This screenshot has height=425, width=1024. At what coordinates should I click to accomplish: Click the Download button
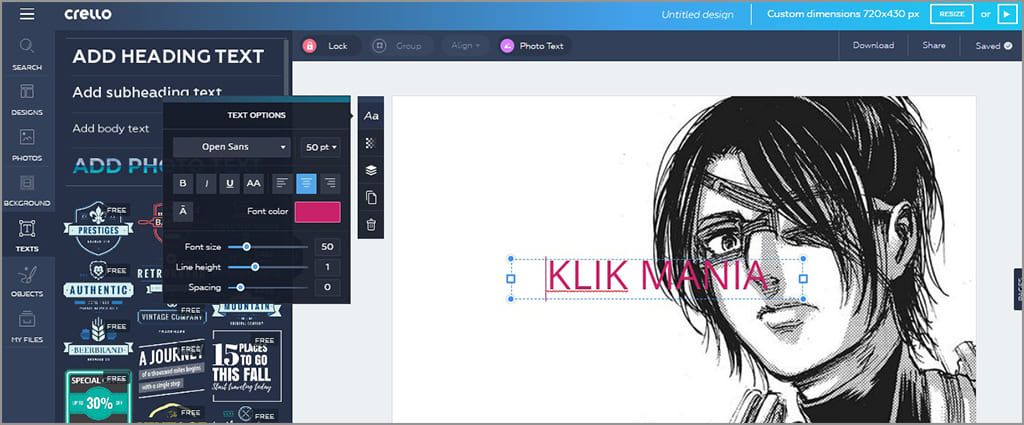(x=873, y=45)
